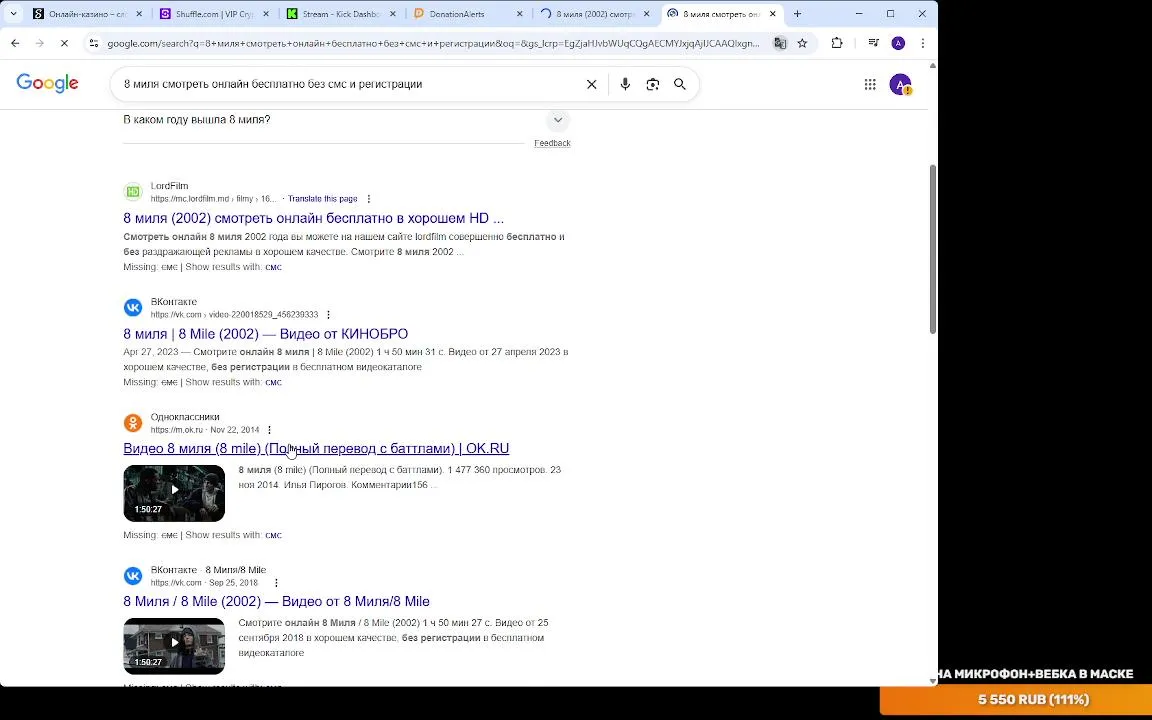1152x720 pixels.
Task: Open more options for LordFilm result
Action: tap(369, 199)
